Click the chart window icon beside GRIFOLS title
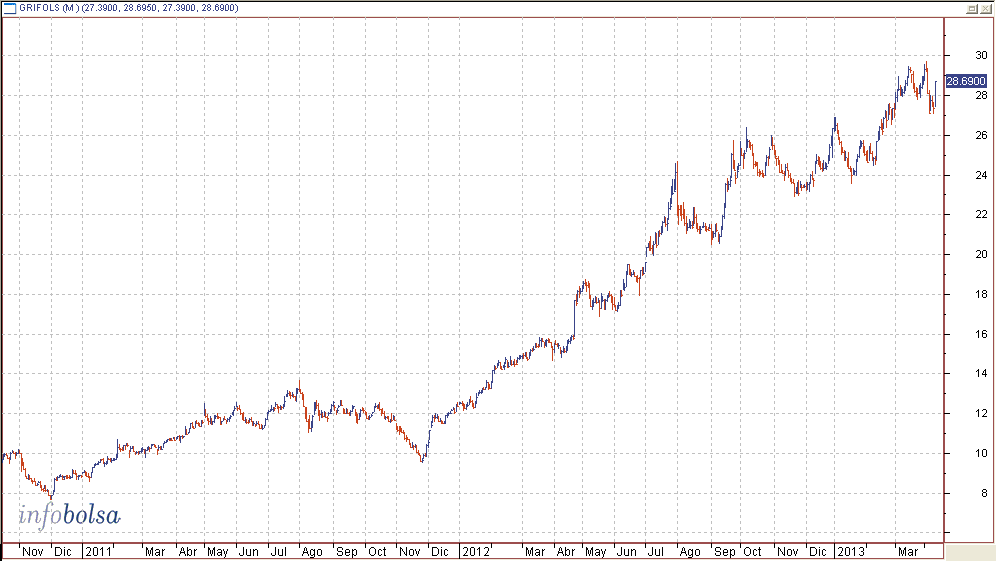 (10, 8)
